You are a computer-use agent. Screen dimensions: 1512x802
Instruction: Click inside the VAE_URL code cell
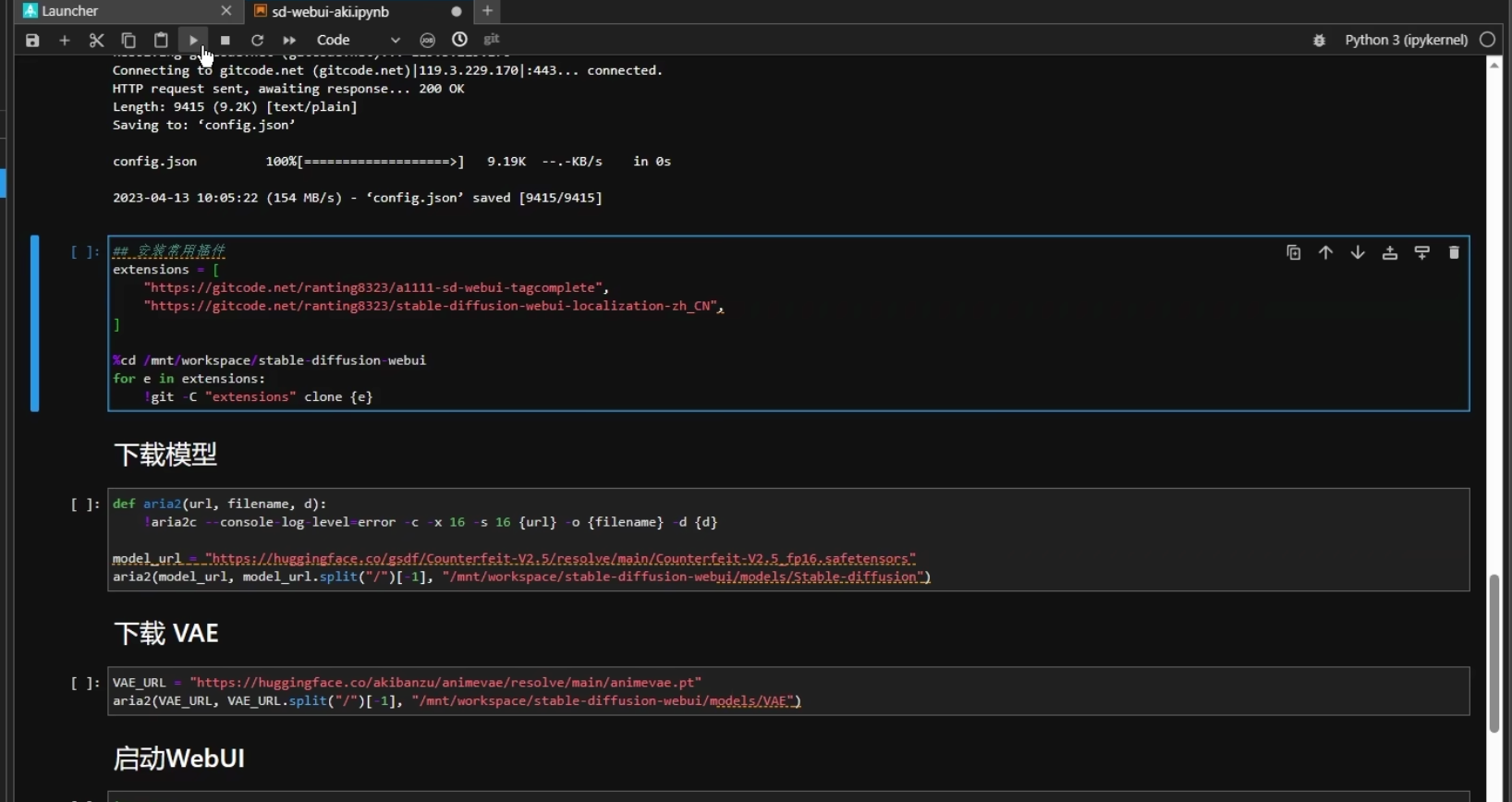coord(788,691)
